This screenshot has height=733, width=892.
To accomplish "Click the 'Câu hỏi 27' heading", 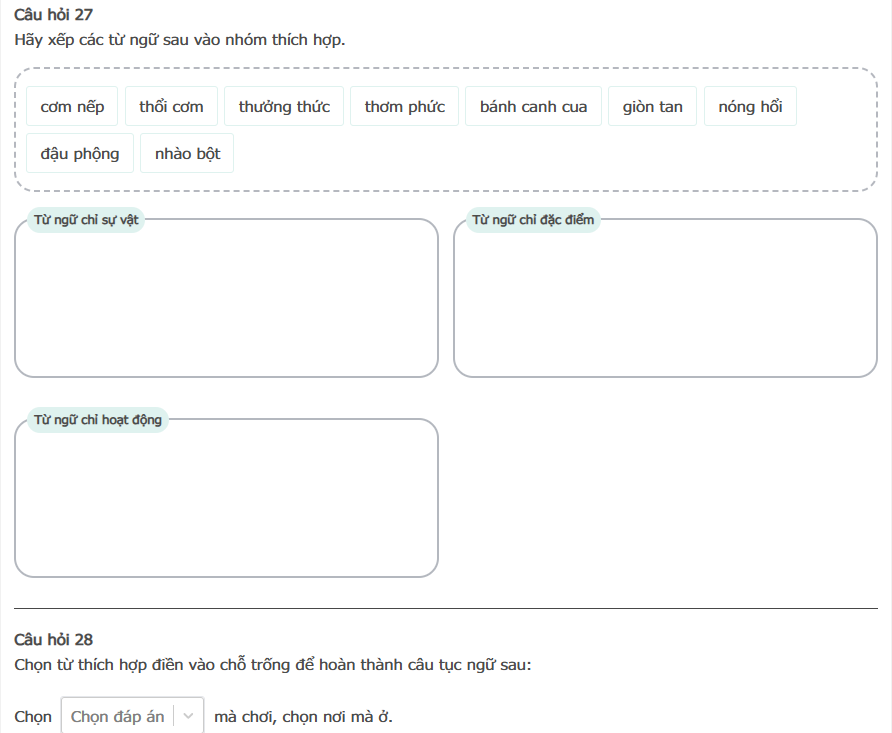I will point(54,16).
